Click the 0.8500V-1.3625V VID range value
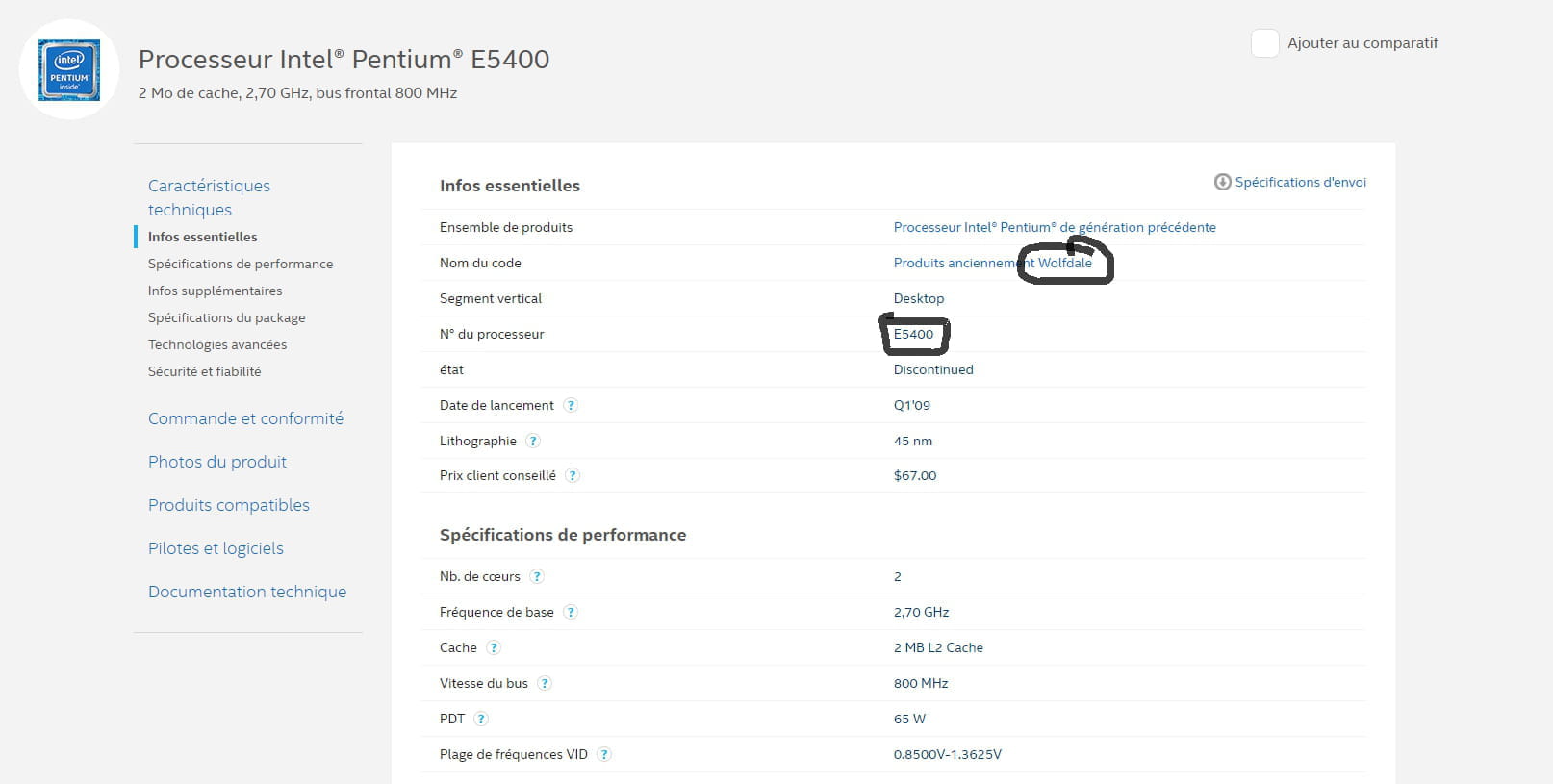This screenshot has height=784, width=1553. pos(948,754)
